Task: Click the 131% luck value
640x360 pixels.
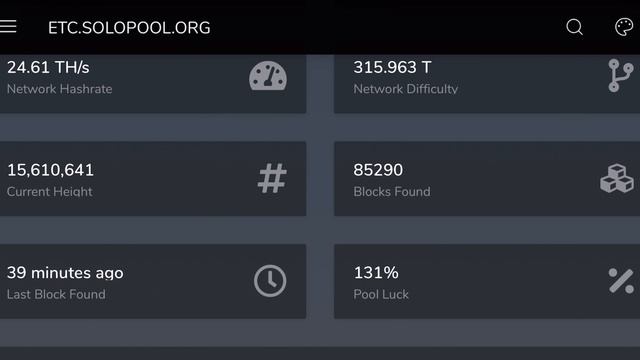Action: (376, 273)
